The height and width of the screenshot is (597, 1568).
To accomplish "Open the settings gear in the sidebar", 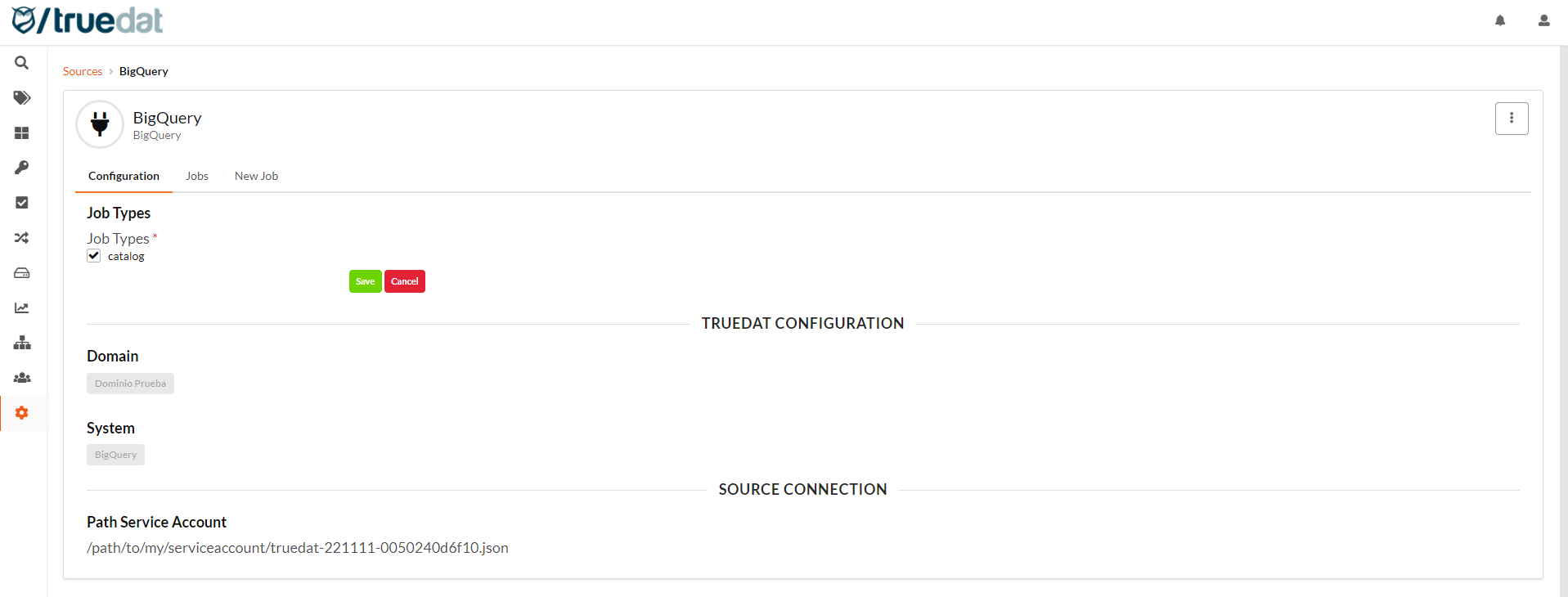I will pyautogui.click(x=22, y=413).
